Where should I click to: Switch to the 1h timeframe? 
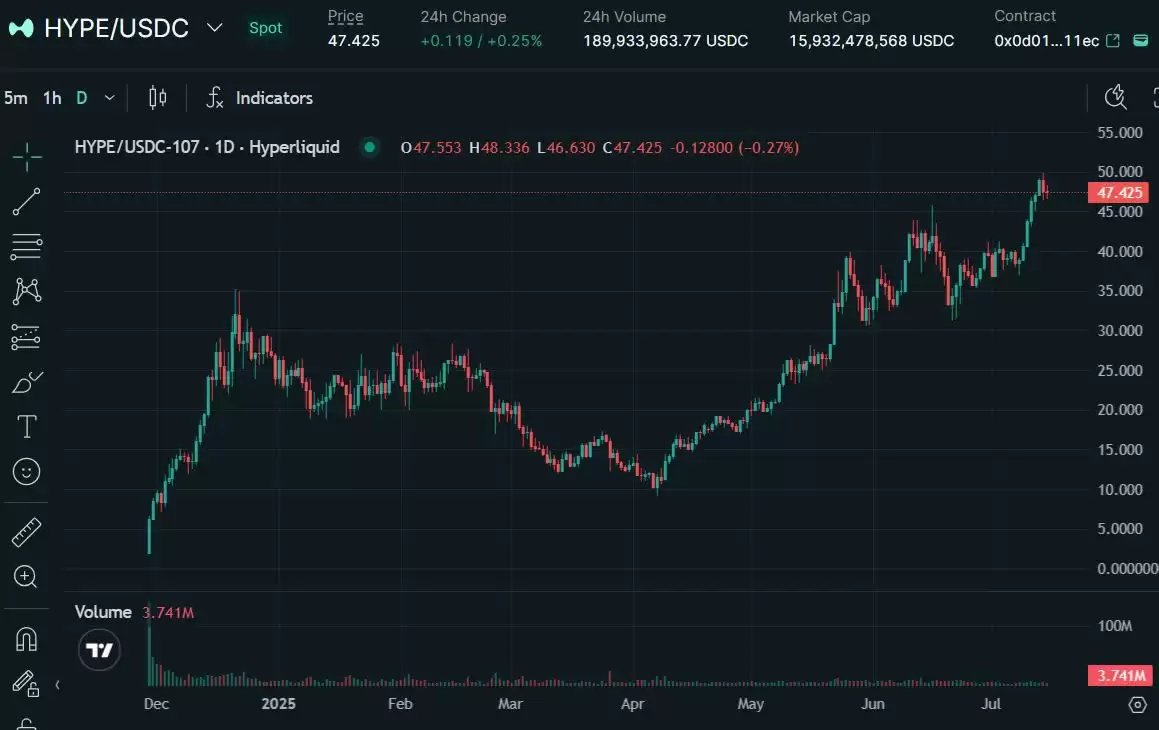pos(51,97)
